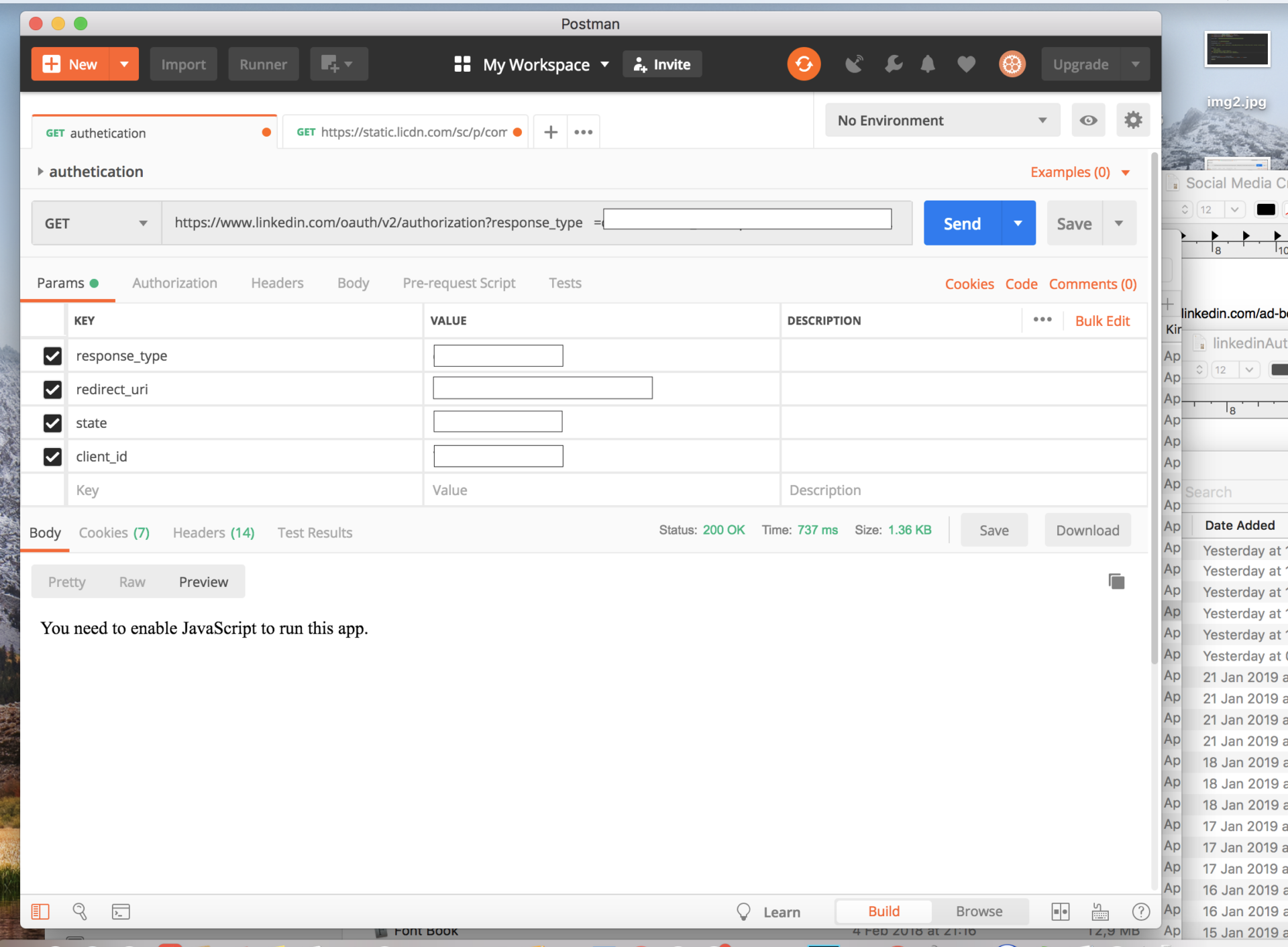Open the capture requests satellite icon

854,64
